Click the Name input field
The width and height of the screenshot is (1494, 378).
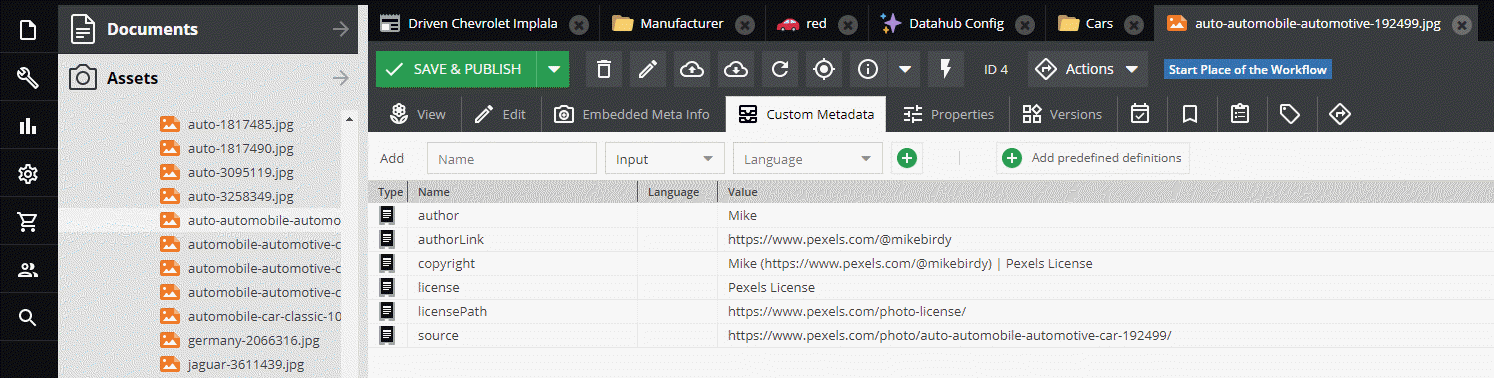click(x=512, y=158)
